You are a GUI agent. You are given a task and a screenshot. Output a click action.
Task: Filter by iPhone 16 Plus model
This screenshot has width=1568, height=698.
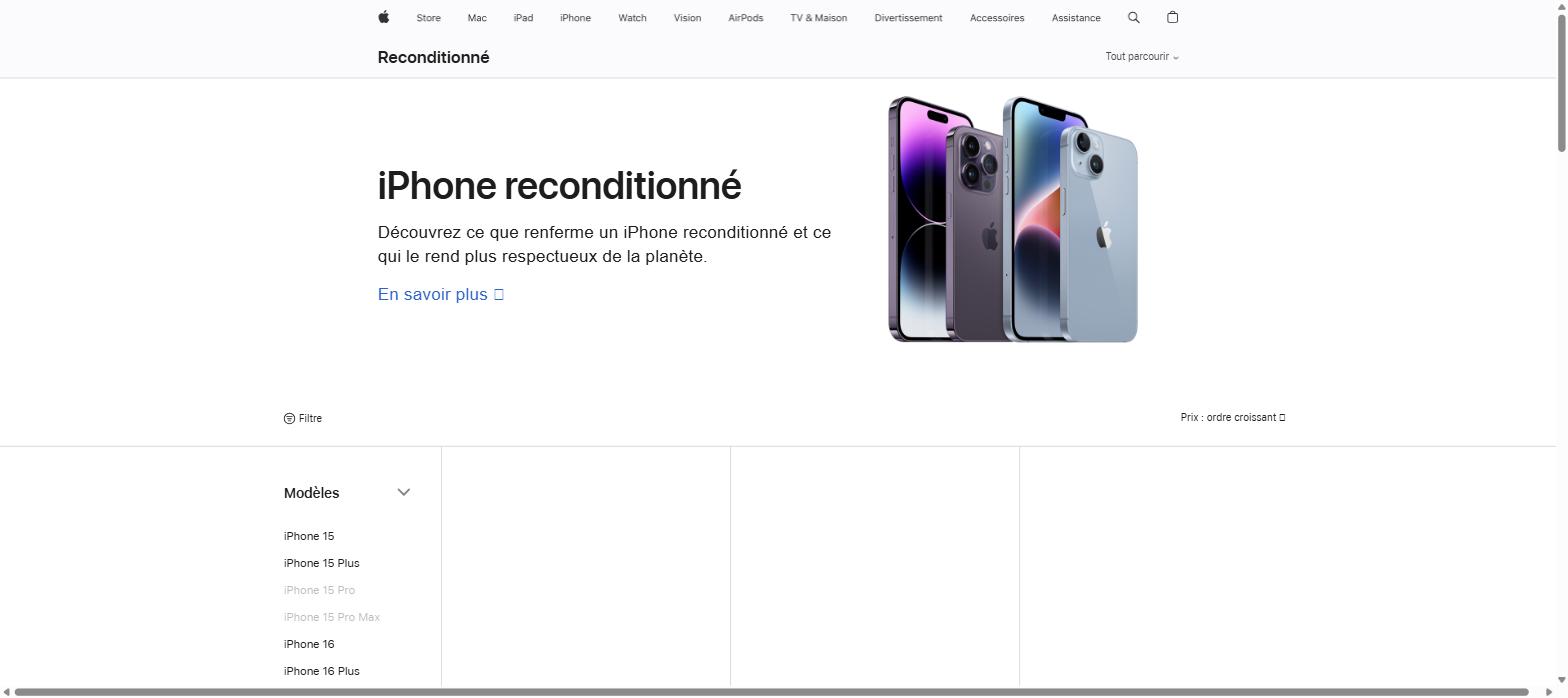tap(321, 671)
